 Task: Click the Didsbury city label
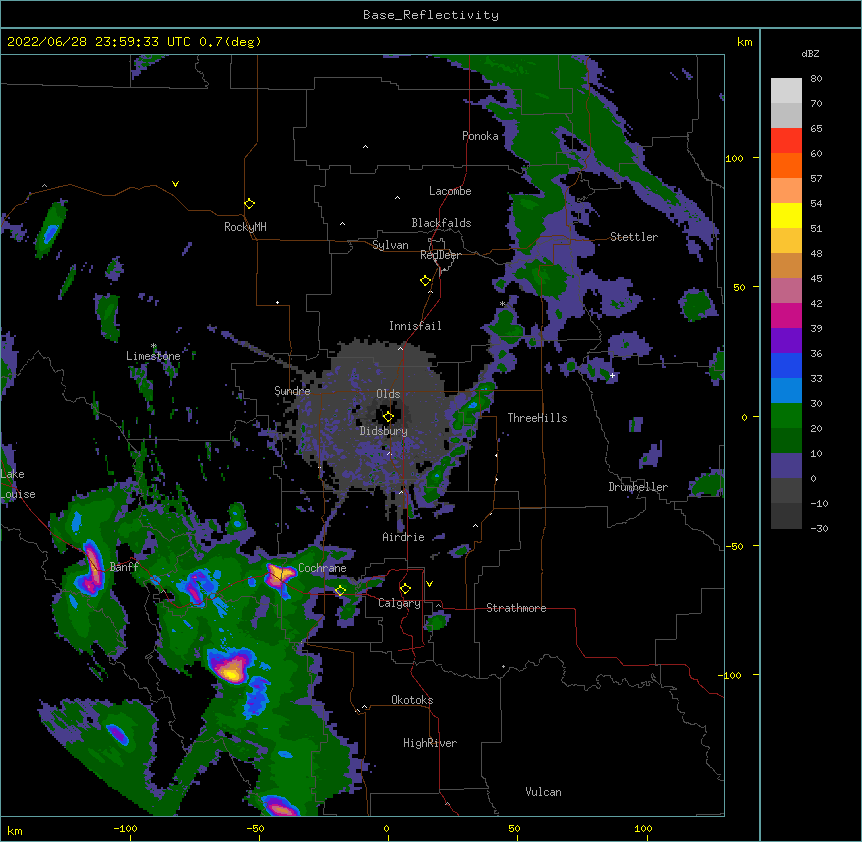[x=384, y=431]
